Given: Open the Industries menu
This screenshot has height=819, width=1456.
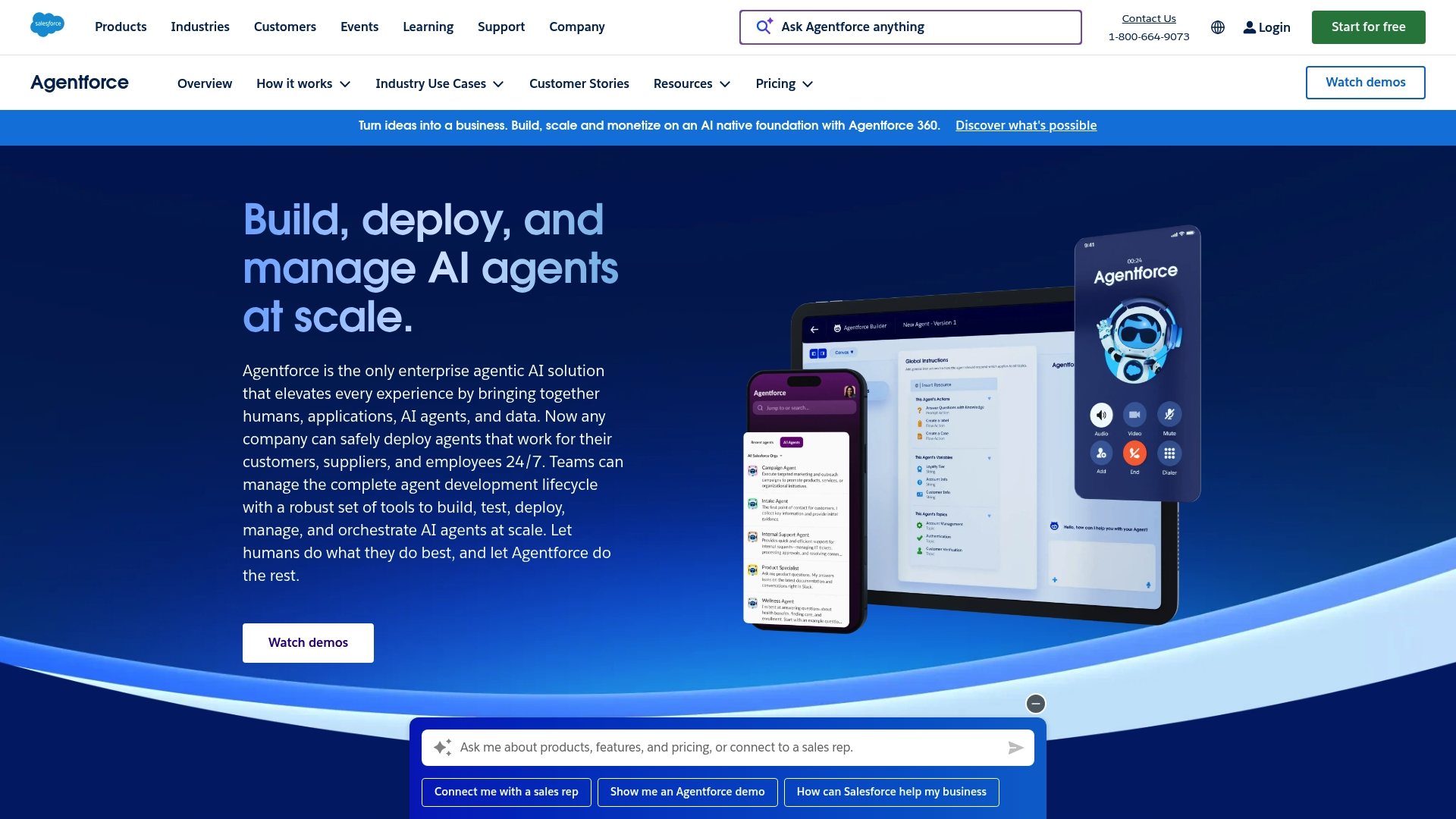Looking at the screenshot, I should pos(200,27).
